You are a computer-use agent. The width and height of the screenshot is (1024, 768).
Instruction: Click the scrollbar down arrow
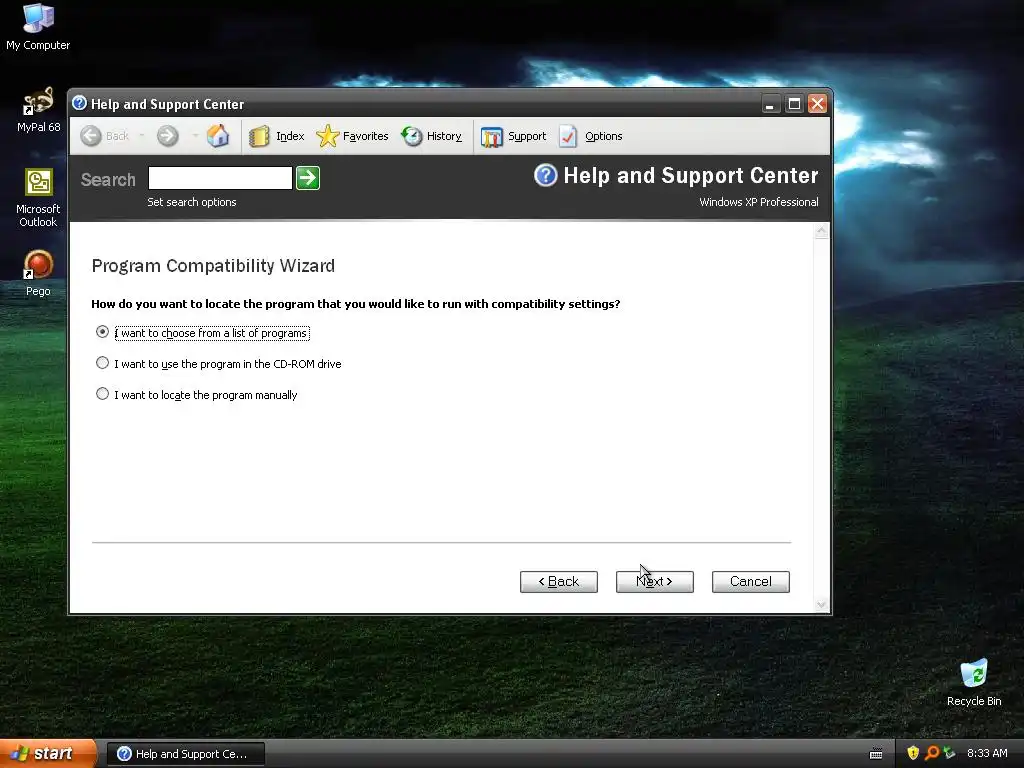click(x=821, y=605)
